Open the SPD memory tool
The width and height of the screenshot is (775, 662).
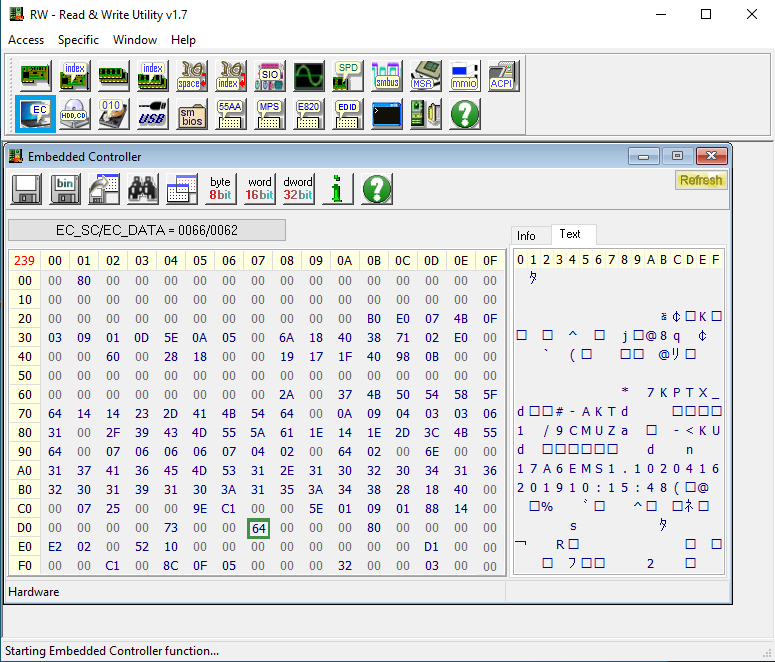pos(348,76)
